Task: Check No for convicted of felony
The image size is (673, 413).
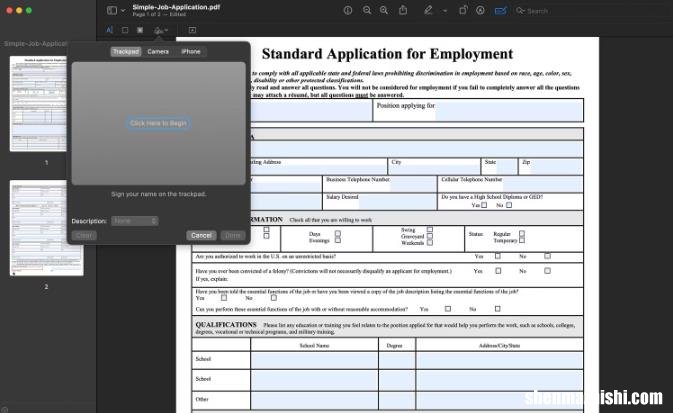Action: tap(547, 271)
